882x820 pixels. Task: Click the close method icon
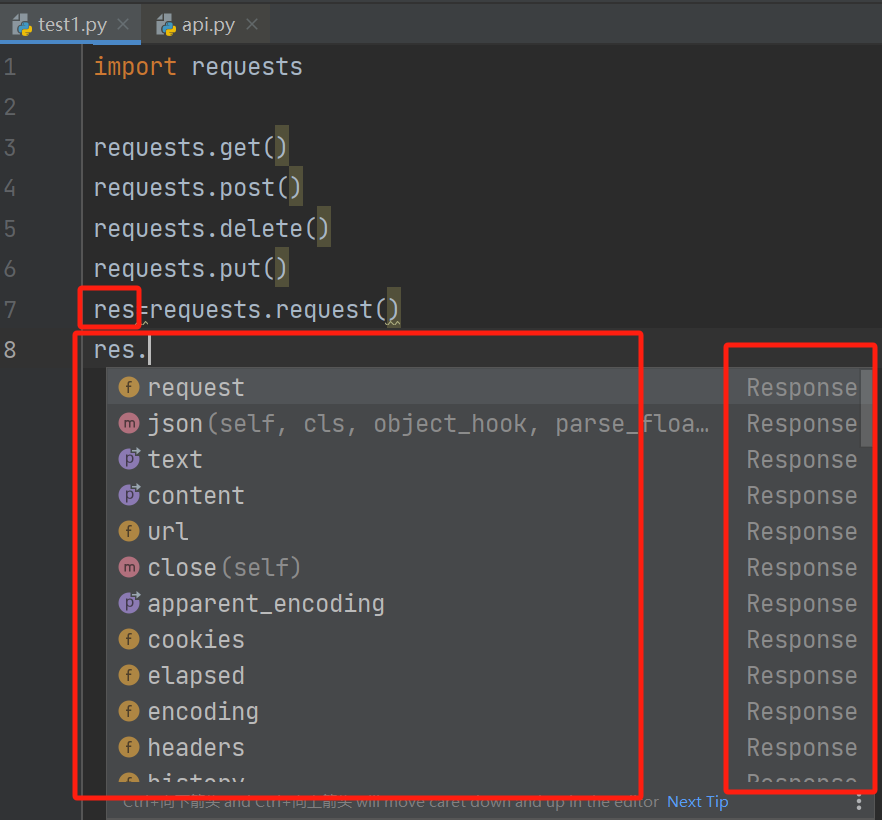129,567
